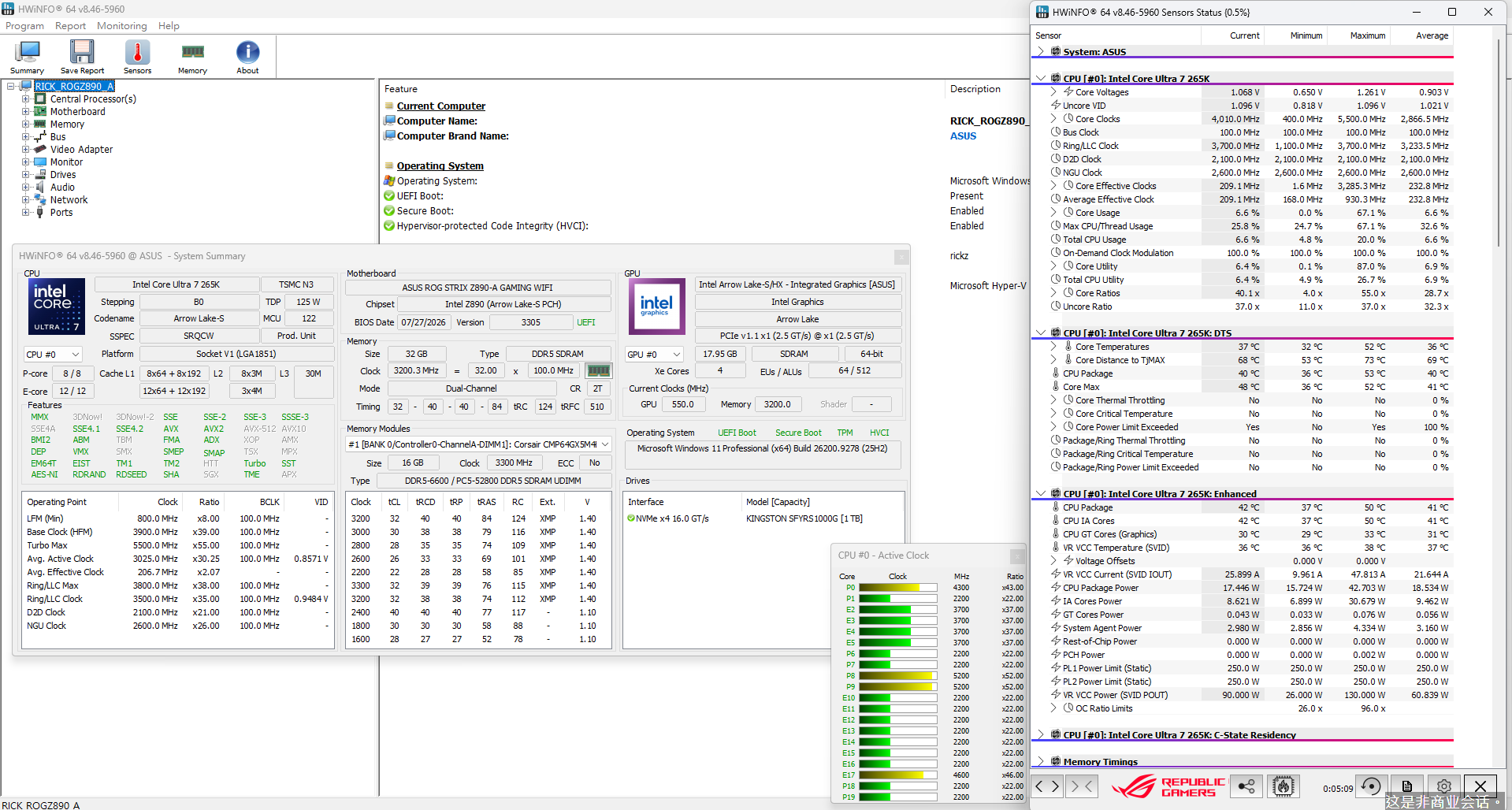
Task: Click the expand columns arrows button
Action: (x=1047, y=786)
